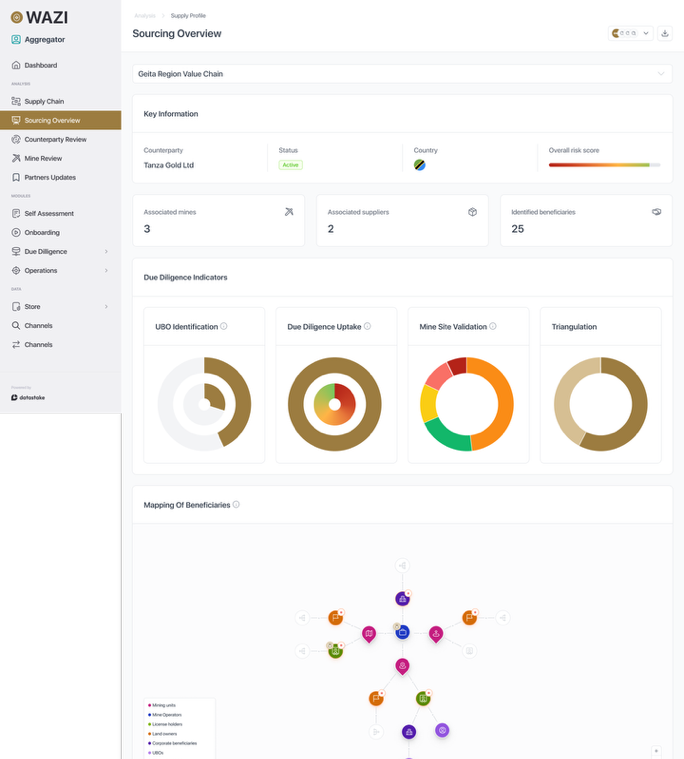Viewport: 684px width, 759px height.
Task: Click the green segment of Mine Site Validation
Action: point(446,436)
